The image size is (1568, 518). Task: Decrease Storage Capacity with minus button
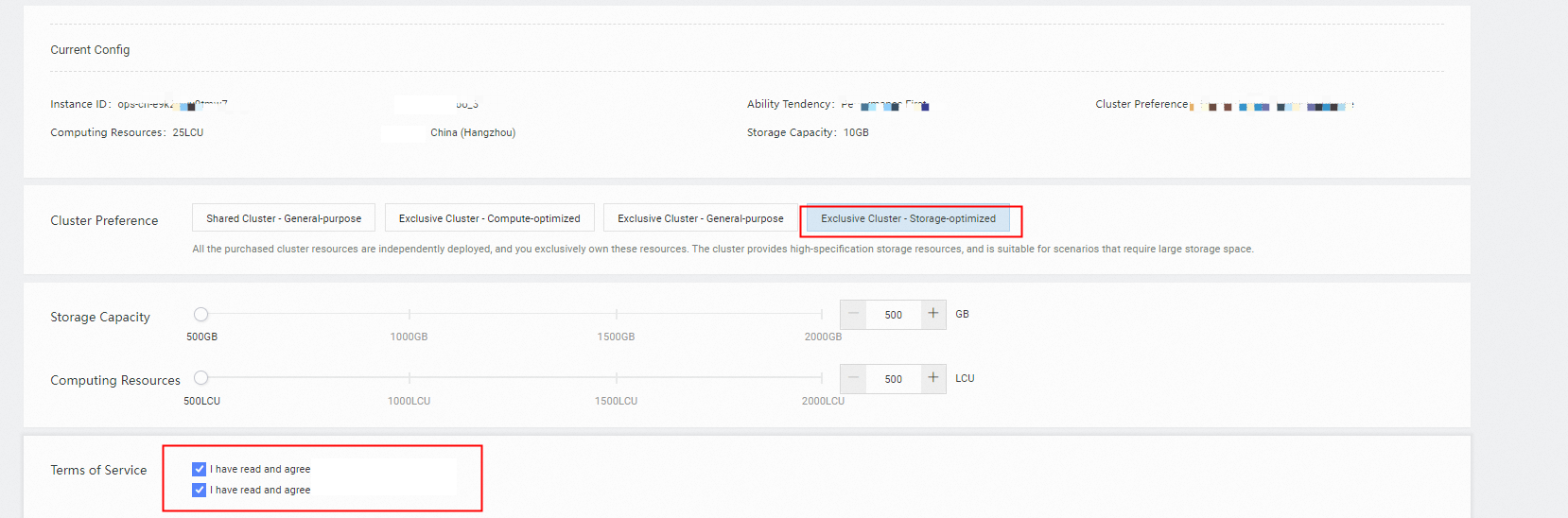(853, 314)
